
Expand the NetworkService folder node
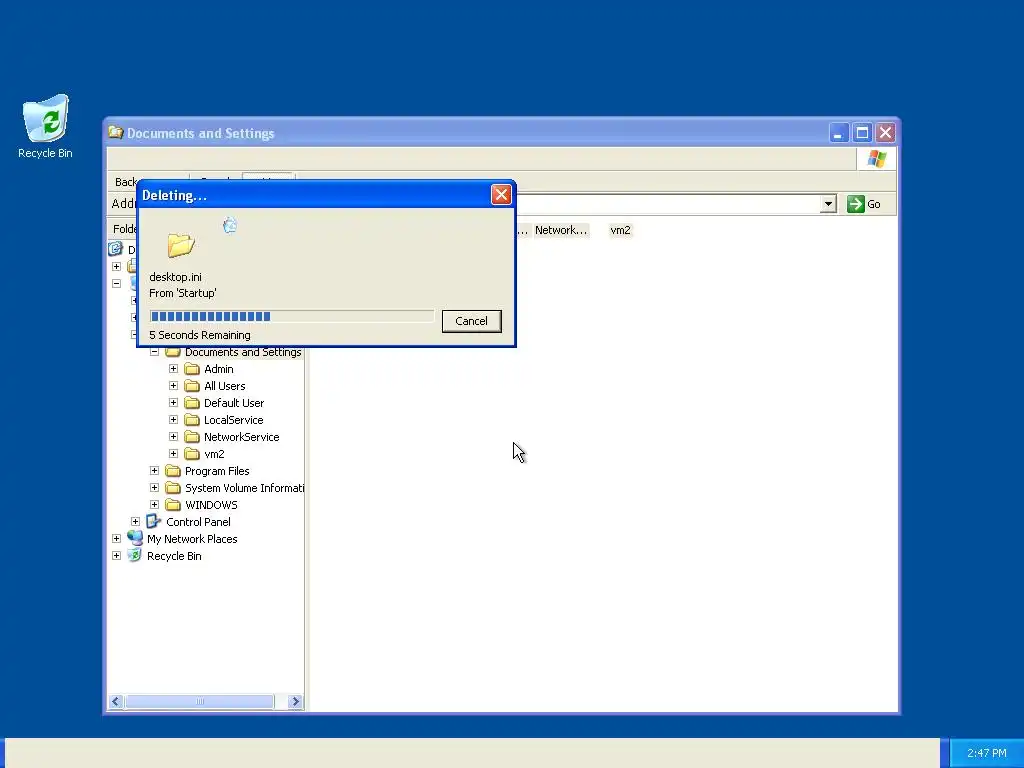[x=173, y=437]
